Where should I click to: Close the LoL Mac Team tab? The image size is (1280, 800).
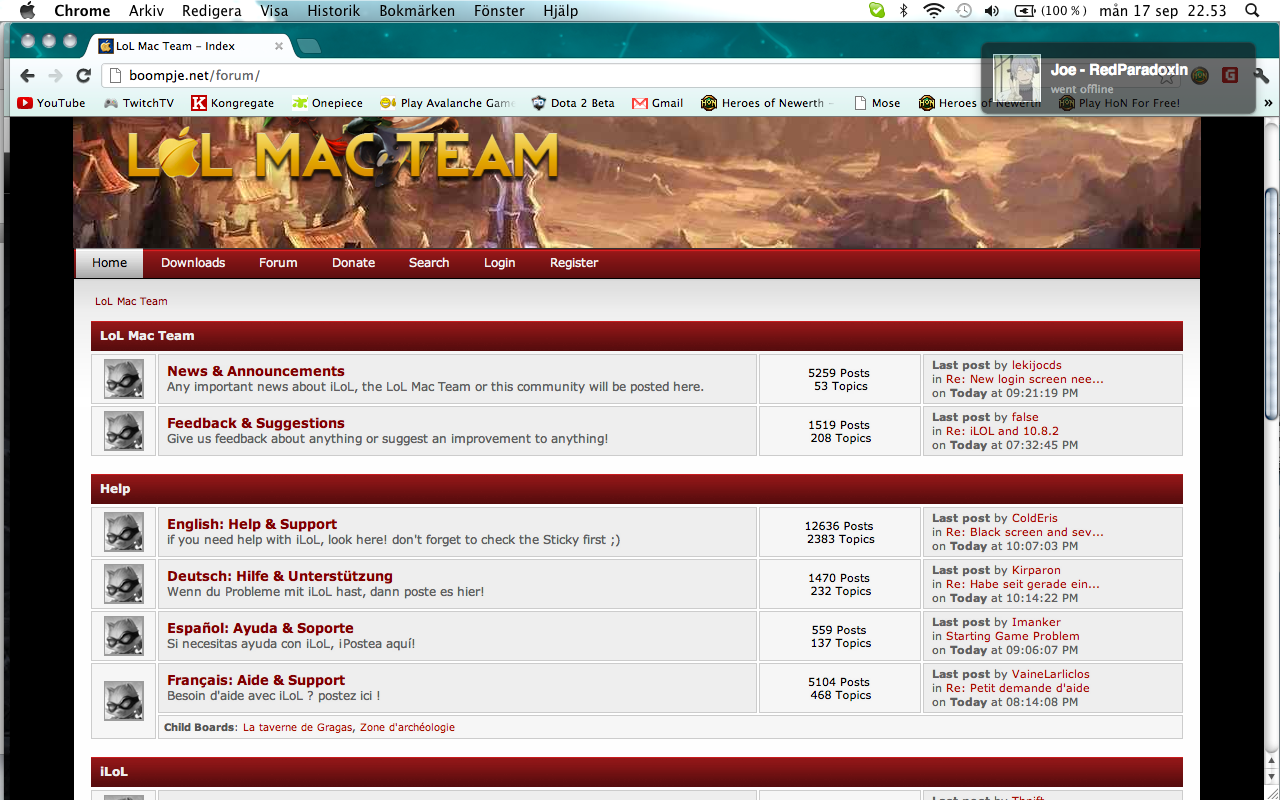(279, 46)
